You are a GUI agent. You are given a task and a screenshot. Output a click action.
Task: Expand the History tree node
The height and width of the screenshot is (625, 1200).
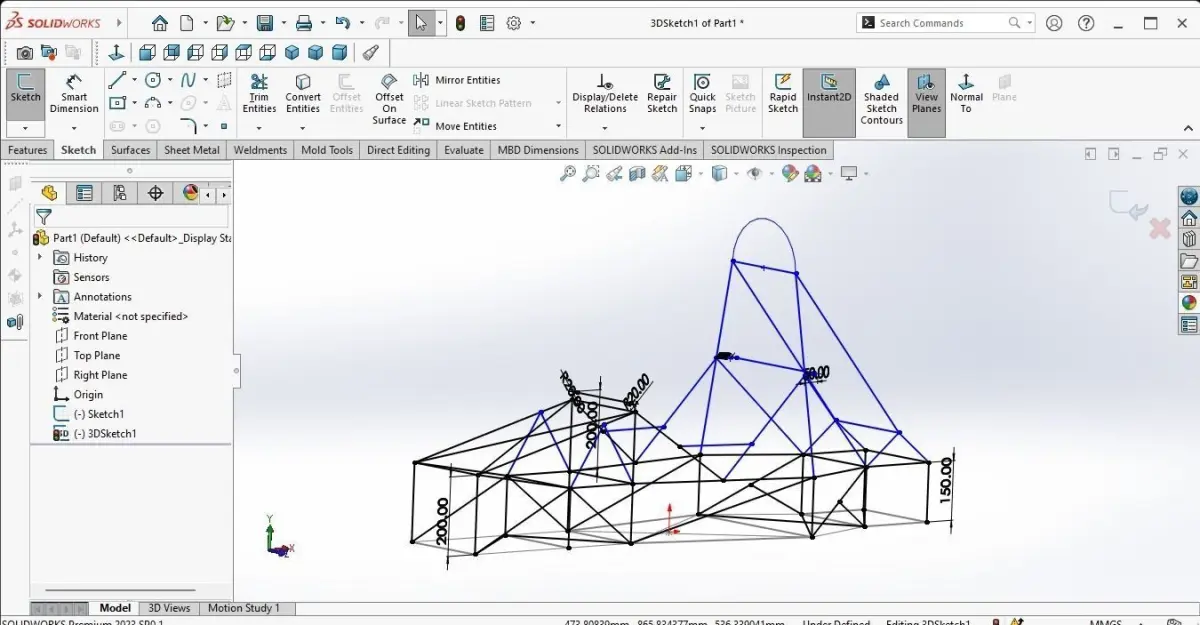(x=40, y=257)
